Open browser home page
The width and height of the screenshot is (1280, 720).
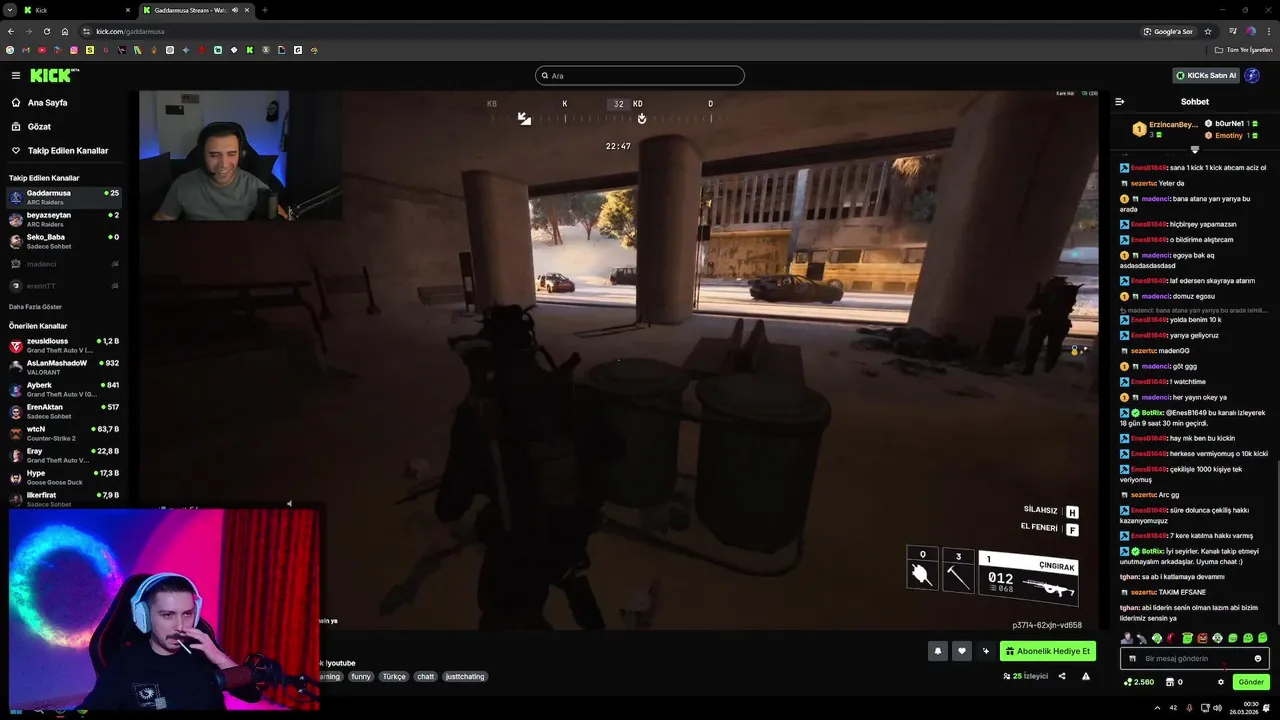[x=65, y=31]
